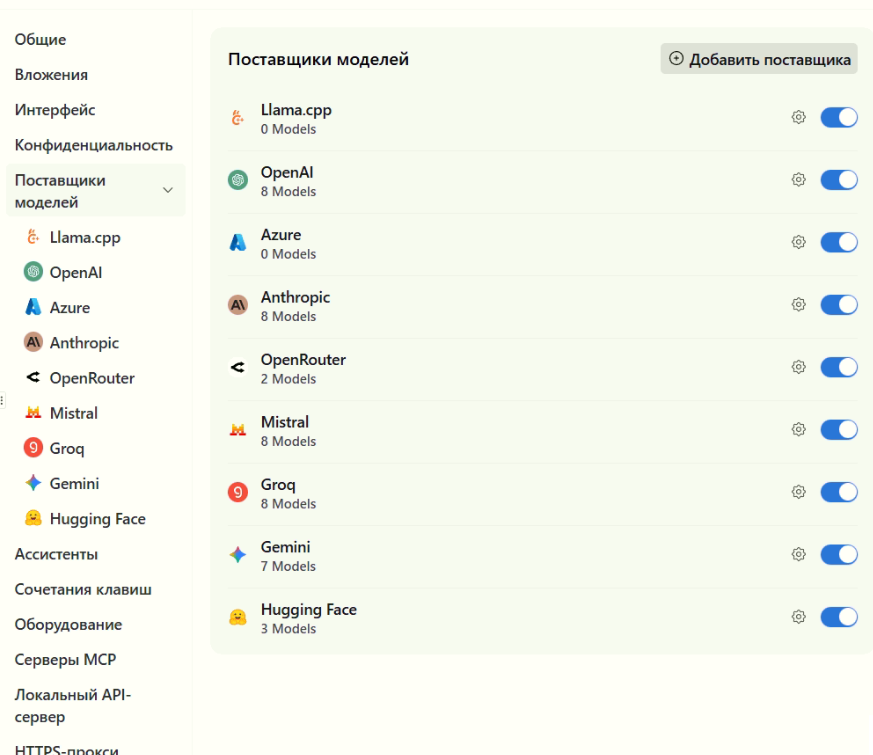The image size is (873, 755).
Task: Disable the Hugging Face provider toggle
Action: pos(838,616)
